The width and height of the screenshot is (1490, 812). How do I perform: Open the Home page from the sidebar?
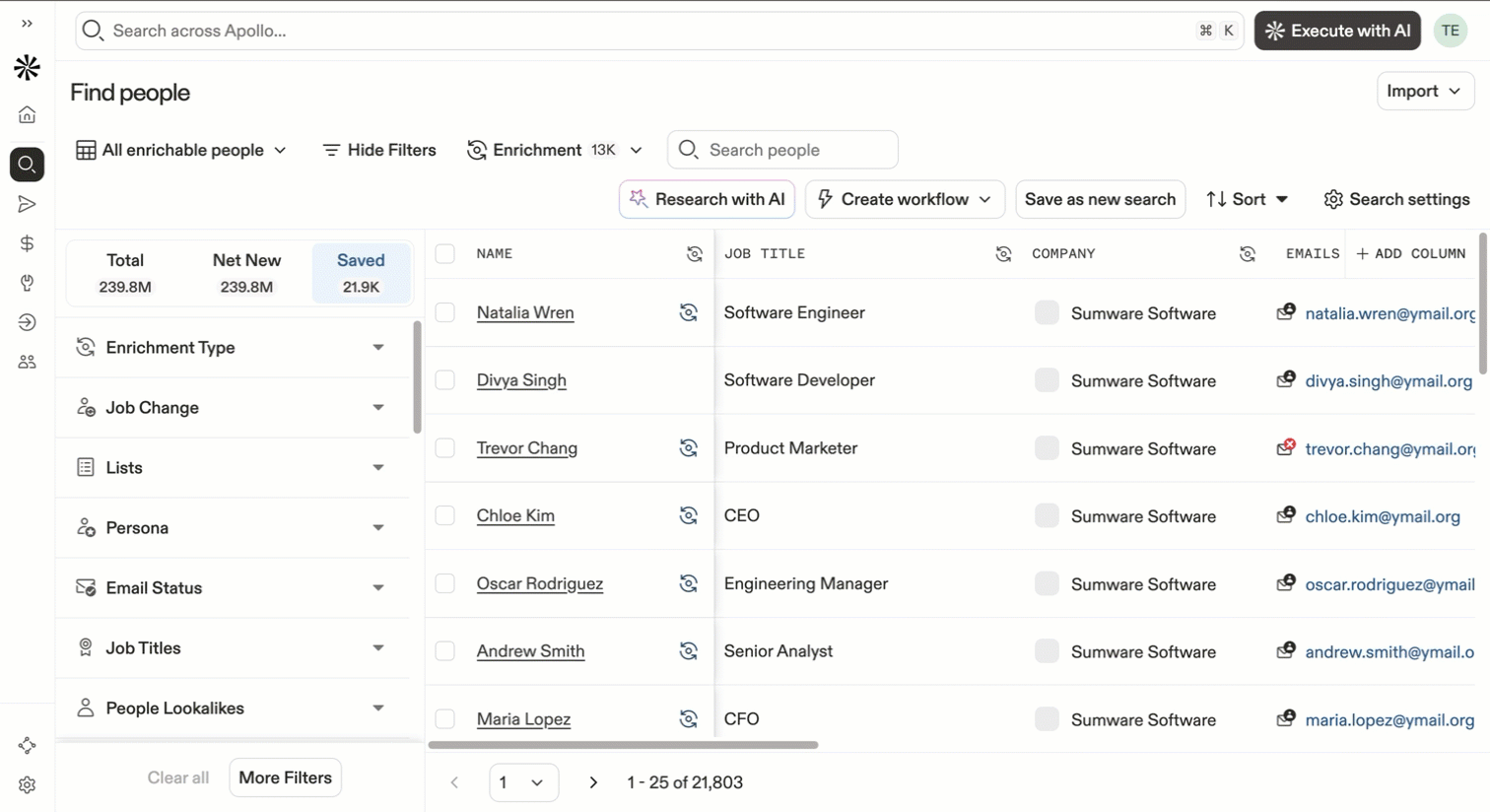pos(27,113)
